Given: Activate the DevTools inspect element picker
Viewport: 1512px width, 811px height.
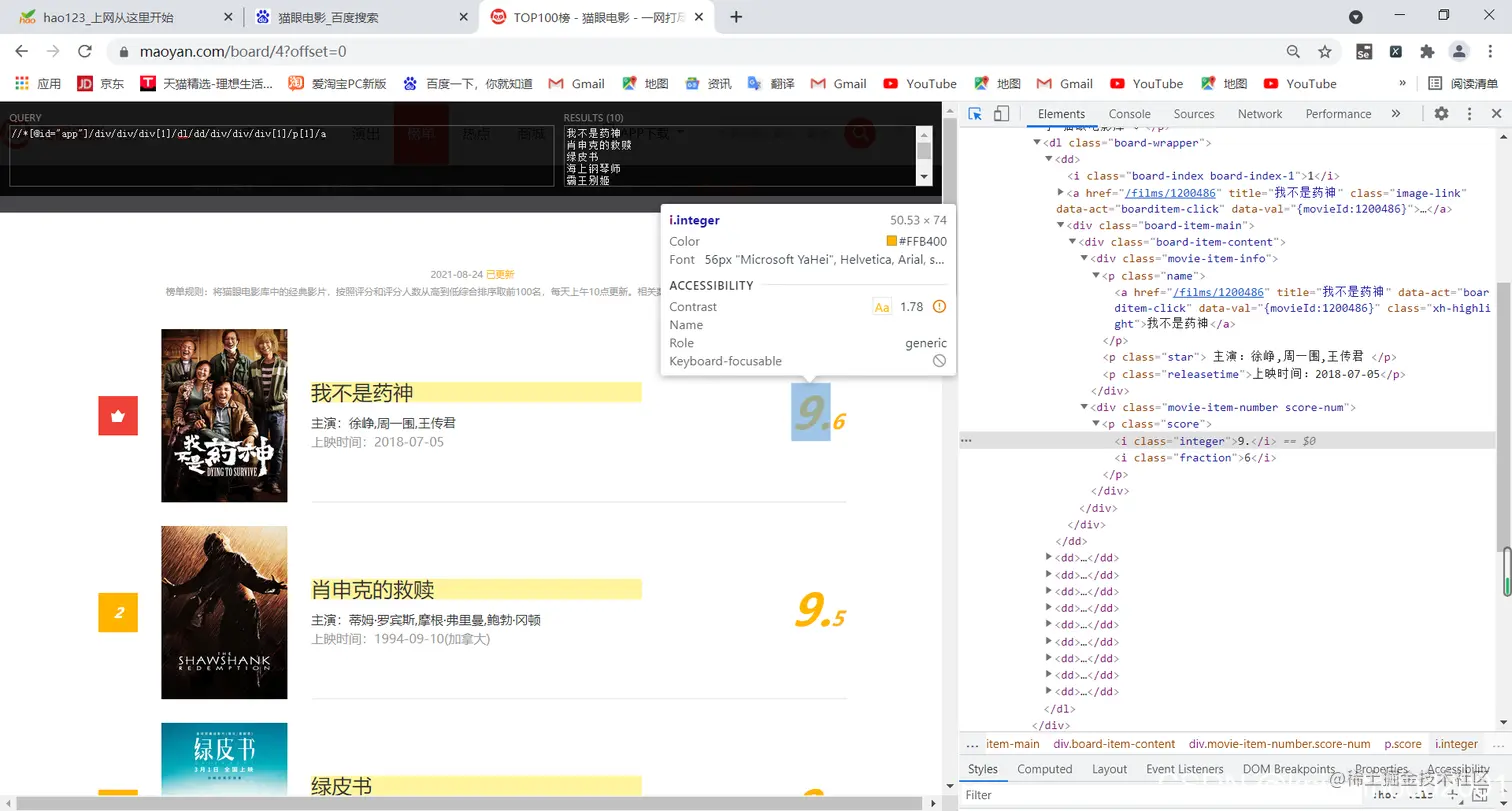Looking at the screenshot, I should 976,114.
